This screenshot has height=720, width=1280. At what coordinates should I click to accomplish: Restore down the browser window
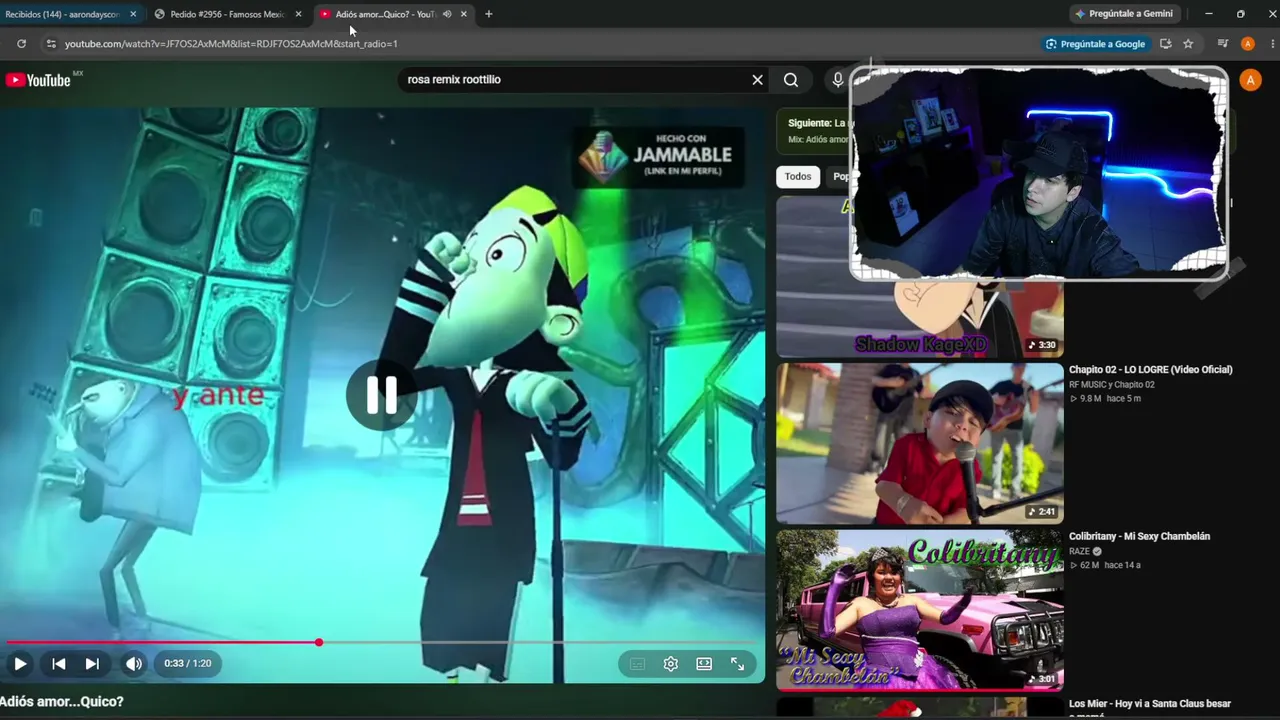[1240, 14]
